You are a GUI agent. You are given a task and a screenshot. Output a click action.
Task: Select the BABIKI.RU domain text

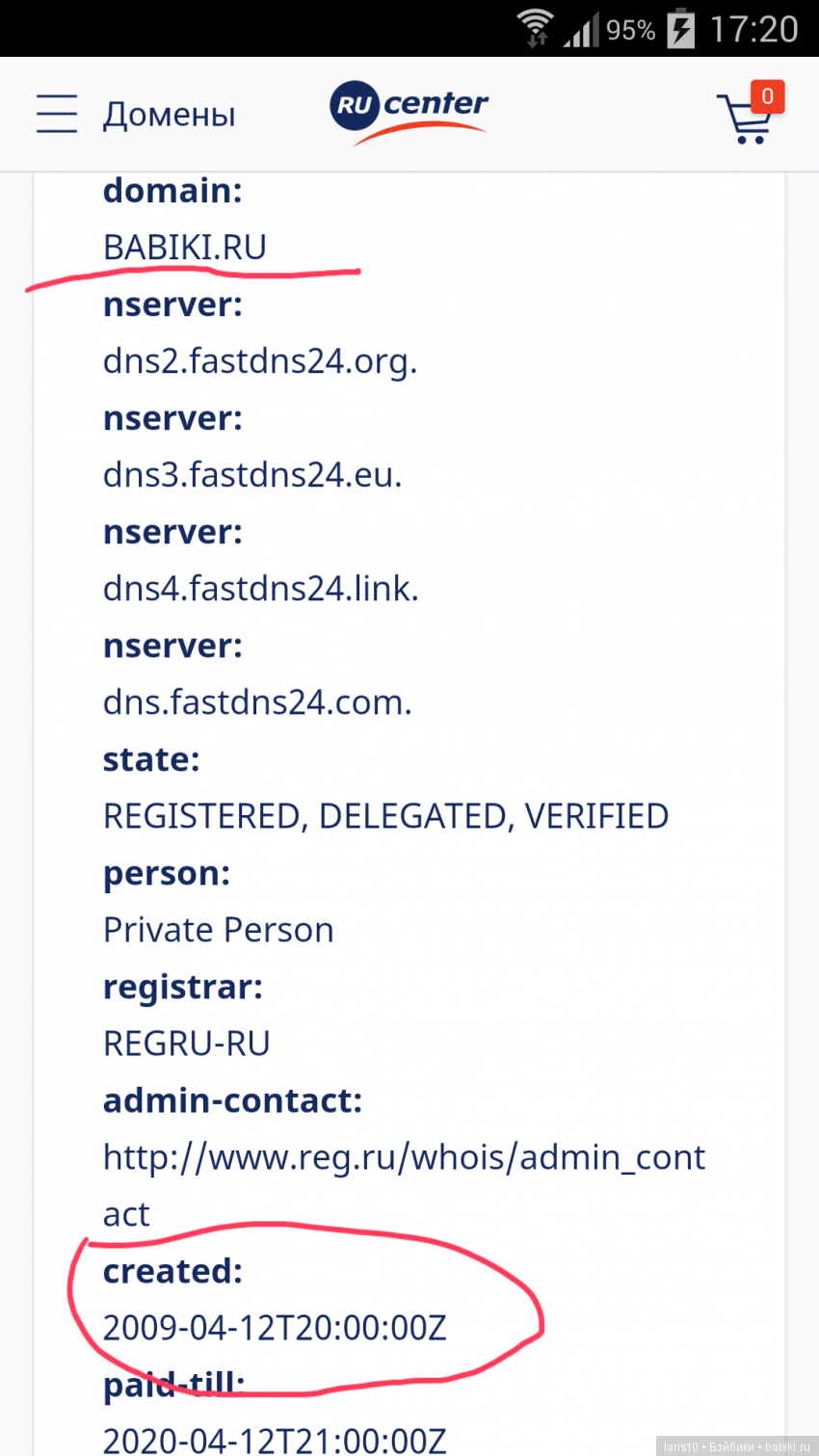click(x=185, y=248)
